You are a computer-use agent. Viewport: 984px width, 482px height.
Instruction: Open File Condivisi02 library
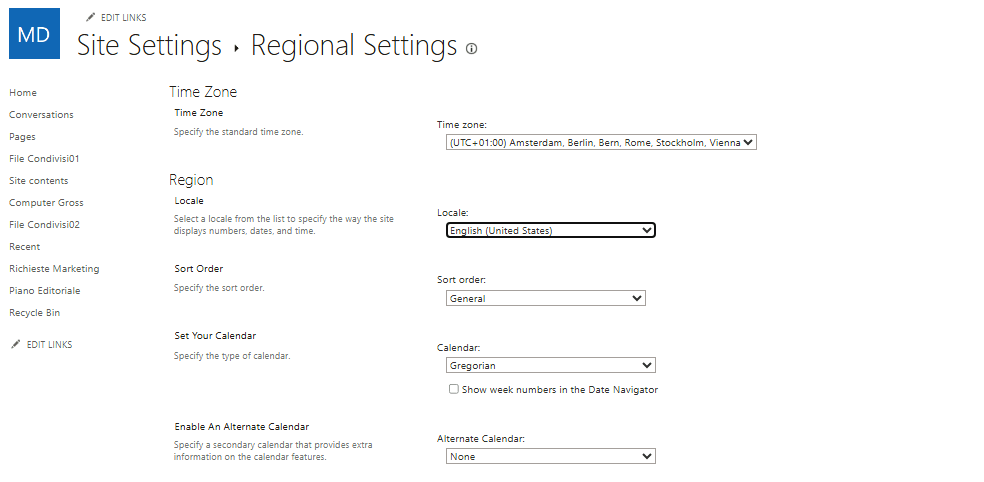click(44, 225)
